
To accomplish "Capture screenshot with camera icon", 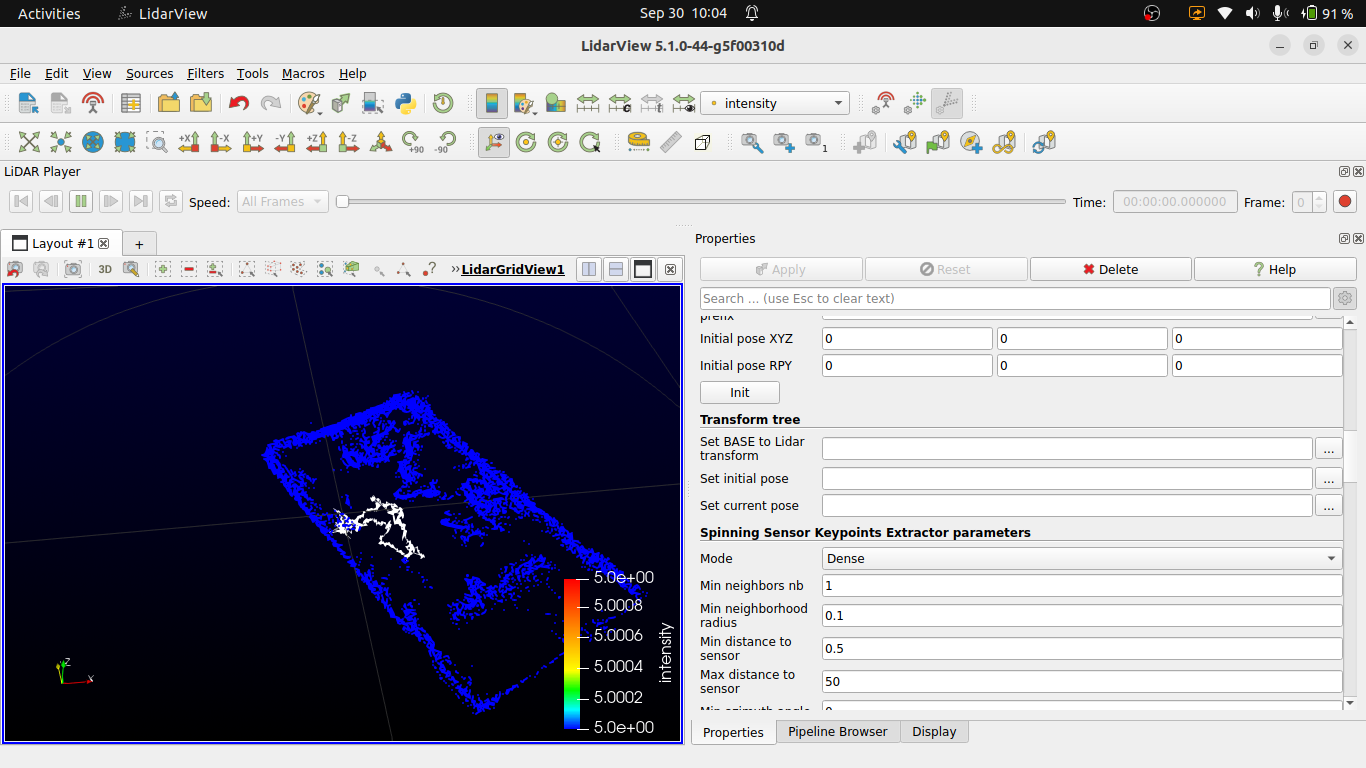I will (73, 269).
